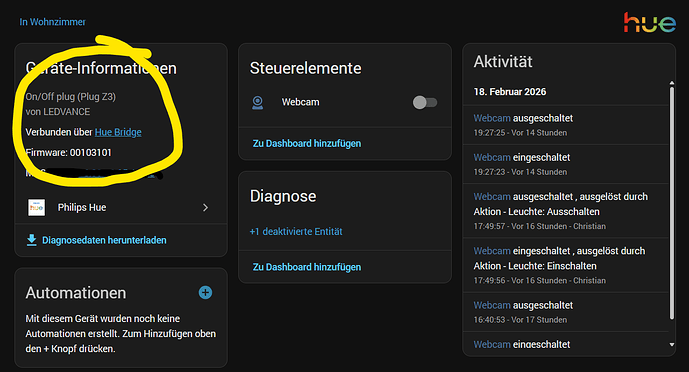Viewport: 689px width, 372px height.
Task: Click the Firmware: 00103101 text
Action: [69, 152]
